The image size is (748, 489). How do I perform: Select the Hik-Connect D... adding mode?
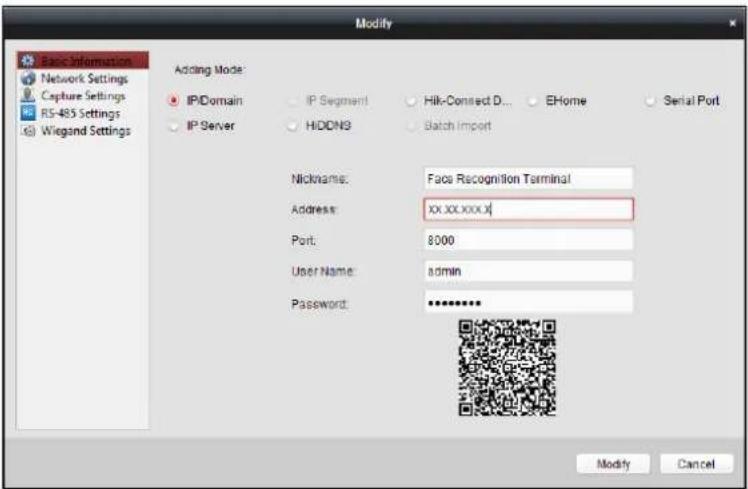point(411,101)
